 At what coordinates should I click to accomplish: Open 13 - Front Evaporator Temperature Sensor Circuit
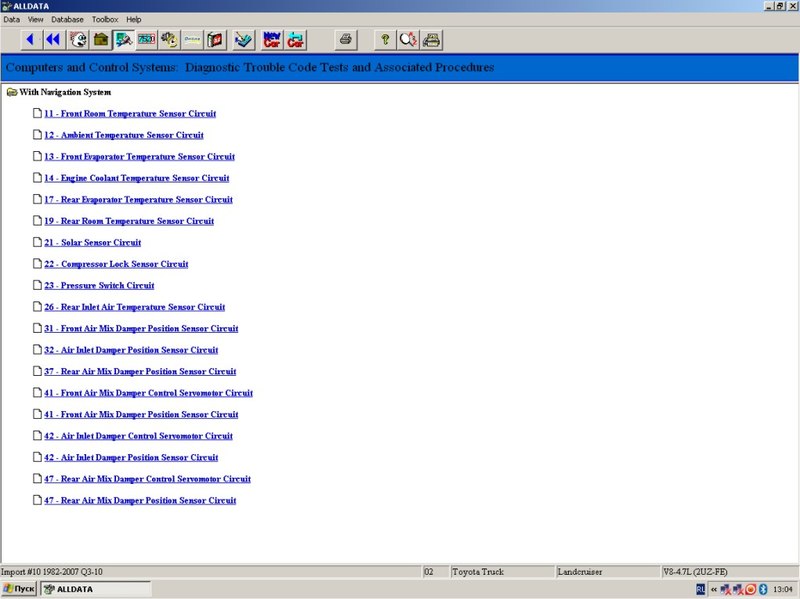click(139, 156)
